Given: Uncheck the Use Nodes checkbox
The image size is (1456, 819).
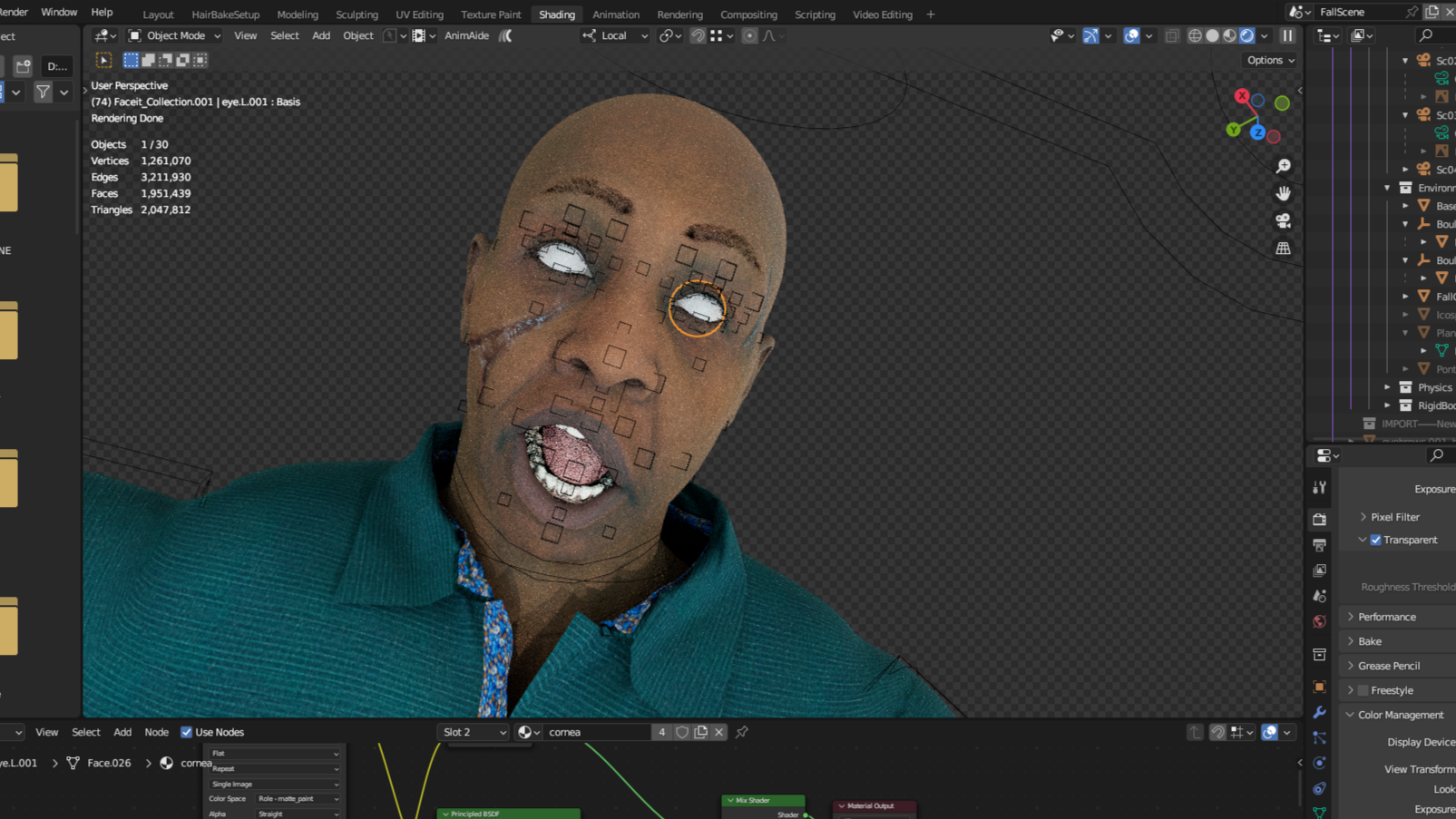Looking at the screenshot, I should pyautogui.click(x=187, y=732).
